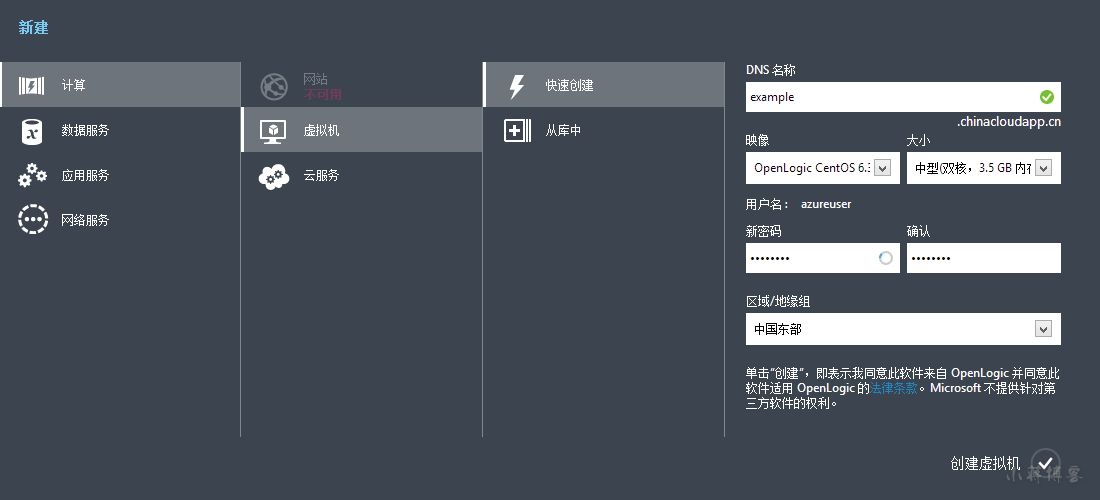Choose the 网络服务 dotted circle icon
The height and width of the screenshot is (500, 1100).
[x=32, y=219]
